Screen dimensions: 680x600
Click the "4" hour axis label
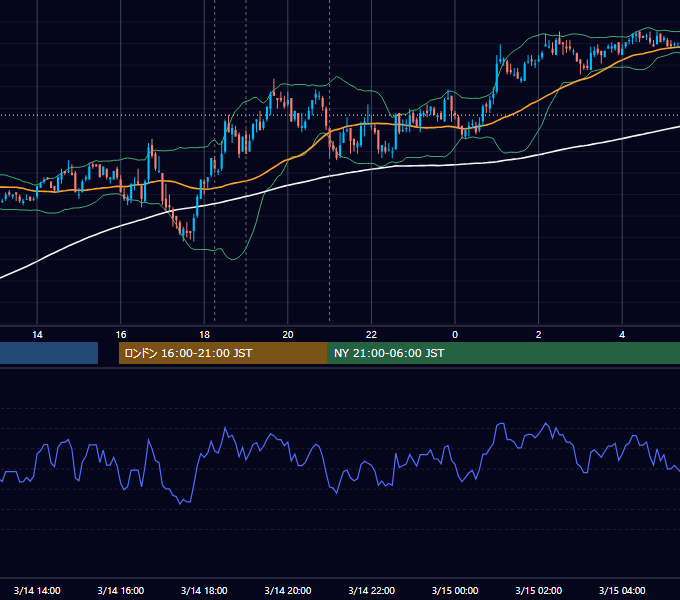622,335
